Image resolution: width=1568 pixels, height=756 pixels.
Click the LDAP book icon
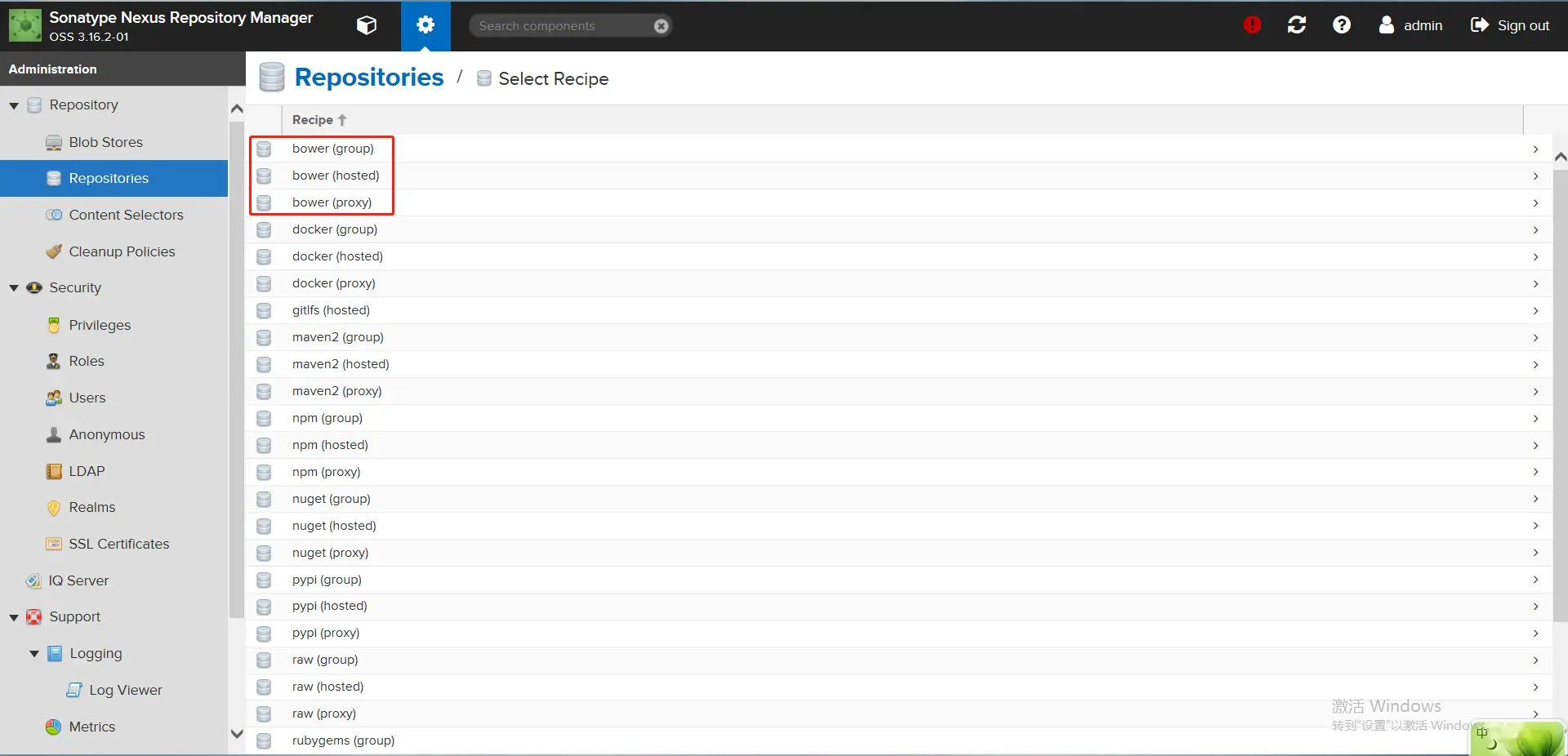54,471
